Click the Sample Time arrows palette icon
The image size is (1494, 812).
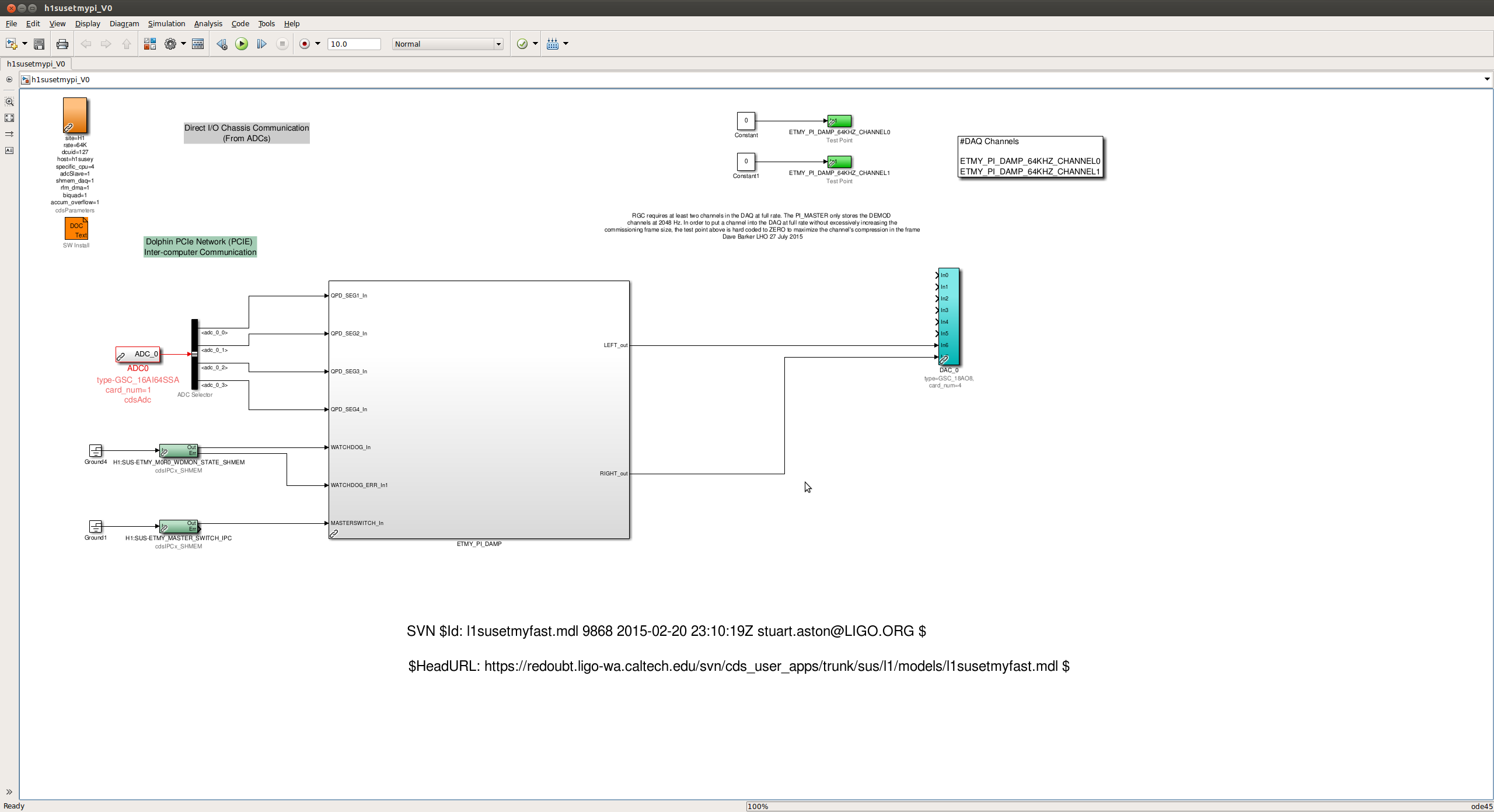tap(9, 134)
